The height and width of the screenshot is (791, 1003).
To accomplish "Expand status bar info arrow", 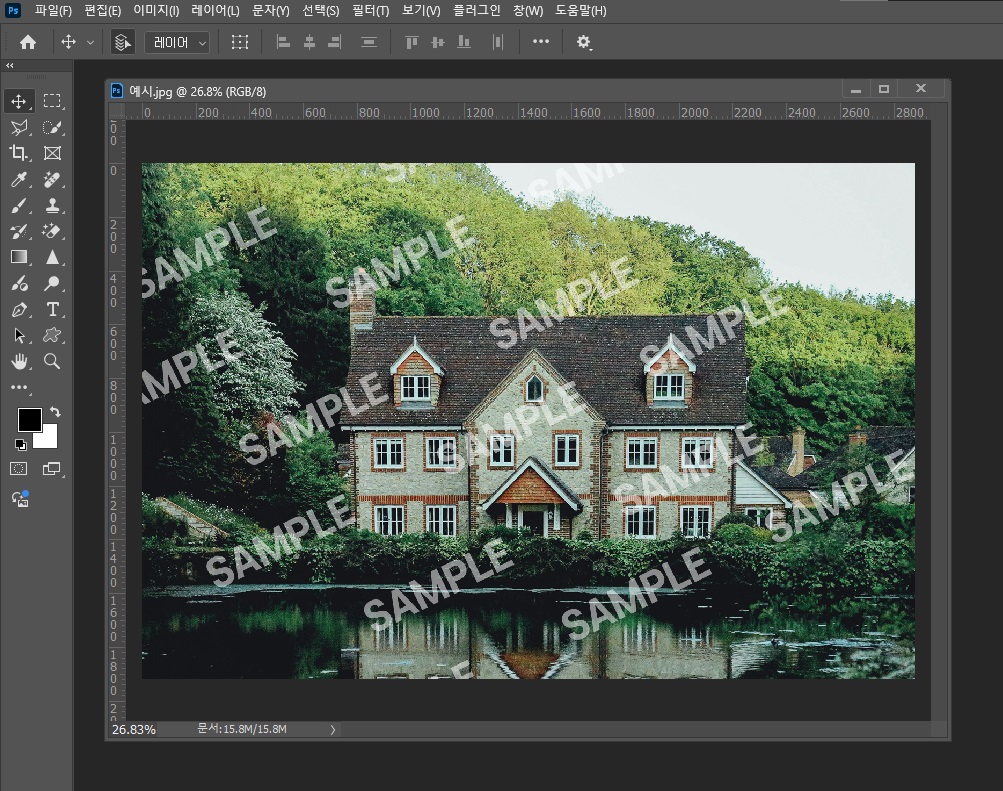I will coord(333,730).
